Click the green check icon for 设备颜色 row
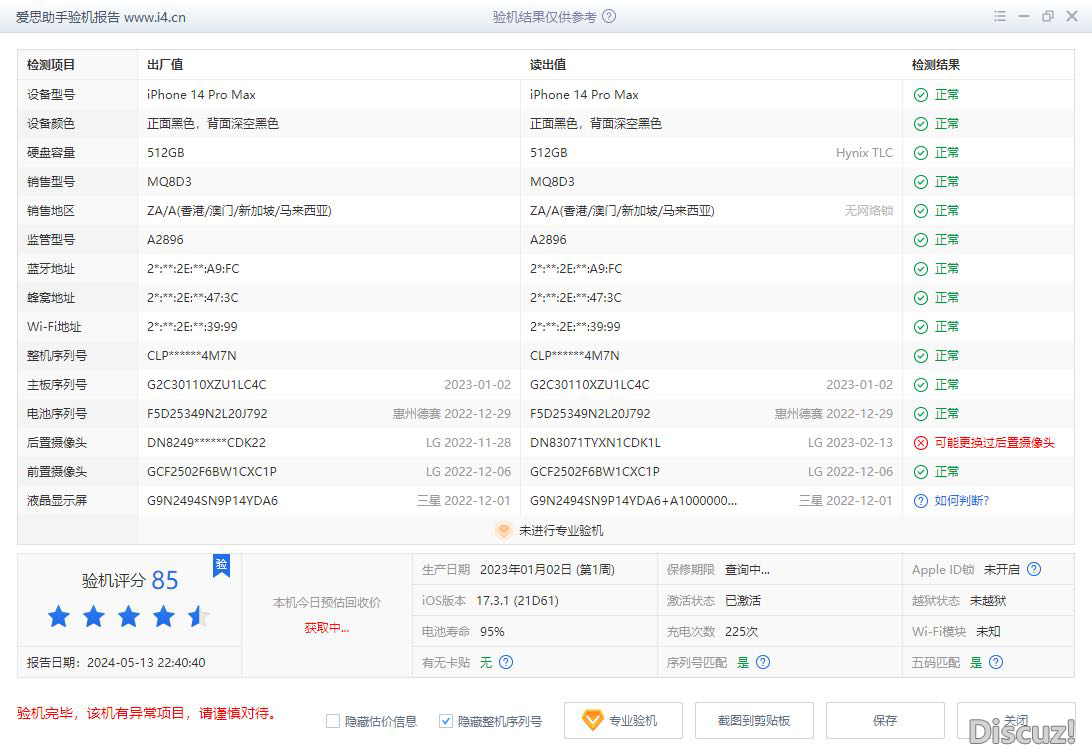 point(921,124)
